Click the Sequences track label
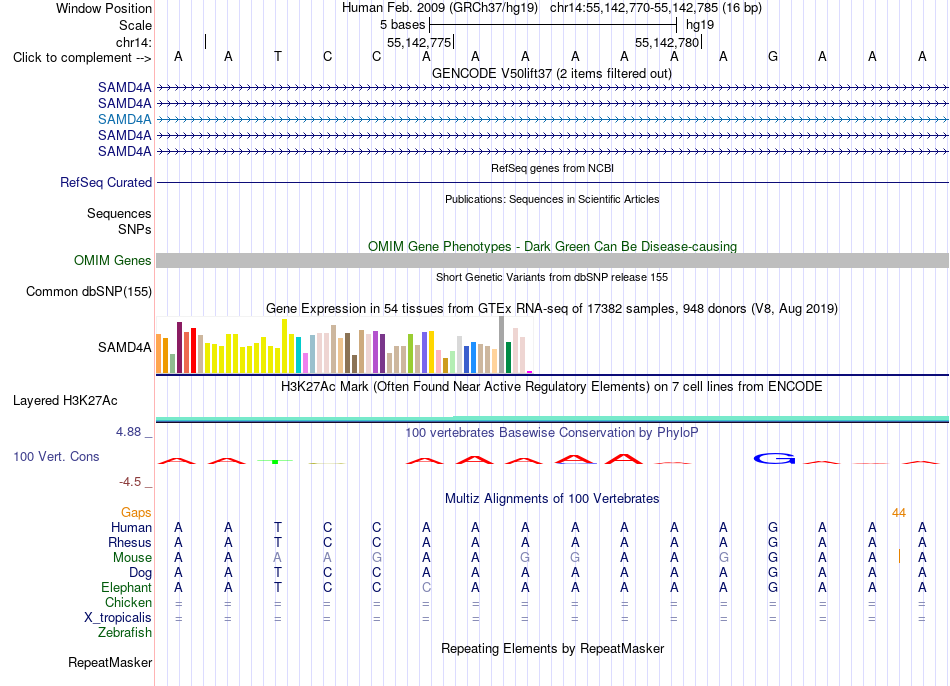 pyautogui.click(x=119, y=213)
